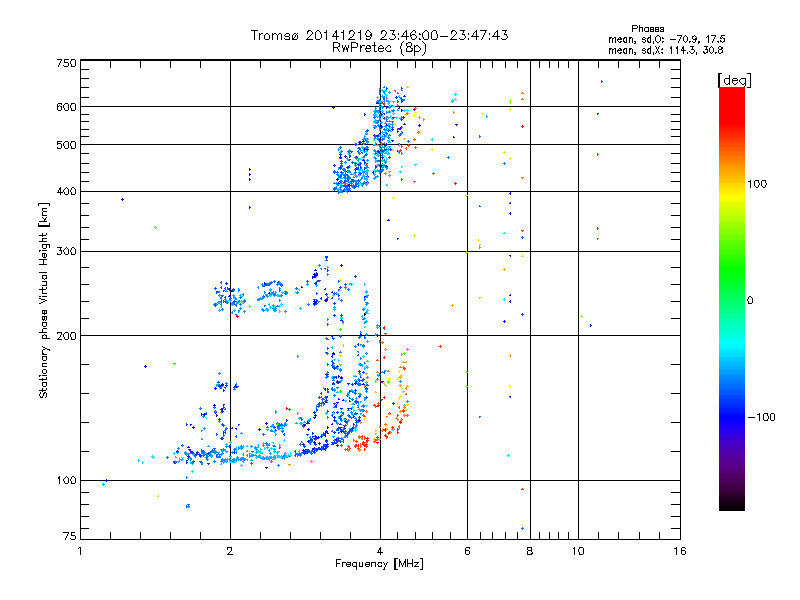Click the "mean, sd,O: -70.9, 17.5" line
Viewport: 800px width, 600px height.
(666, 39)
